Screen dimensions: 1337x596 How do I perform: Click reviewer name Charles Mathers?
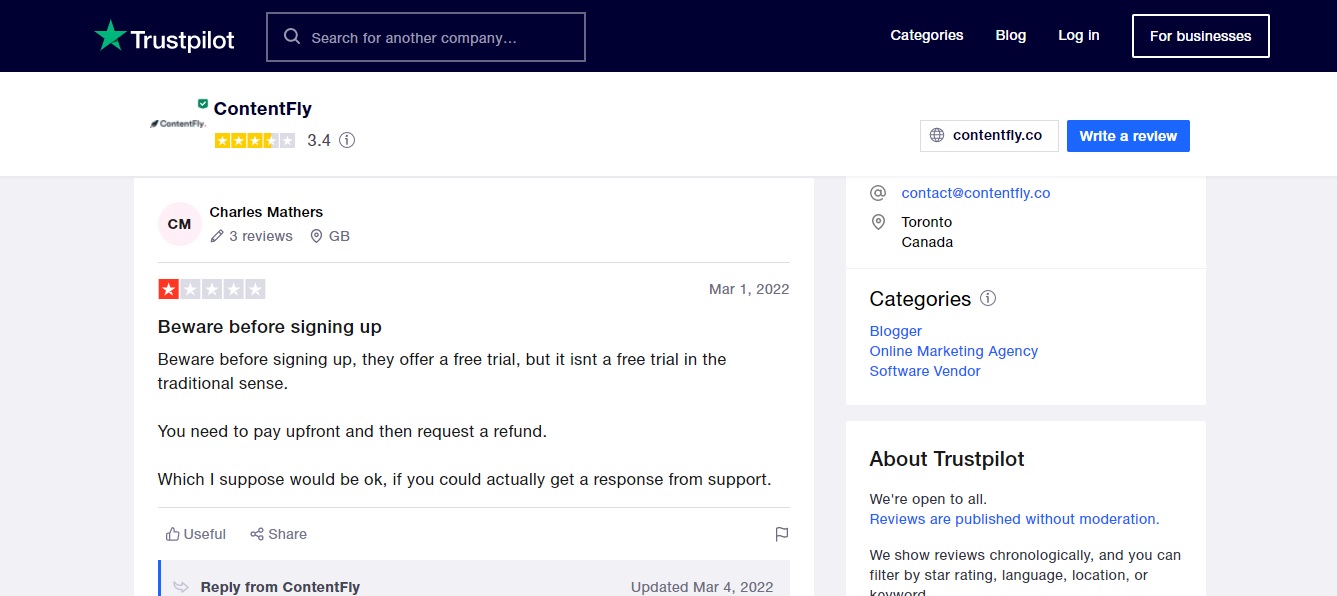pyautogui.click(x=266, y=212)
